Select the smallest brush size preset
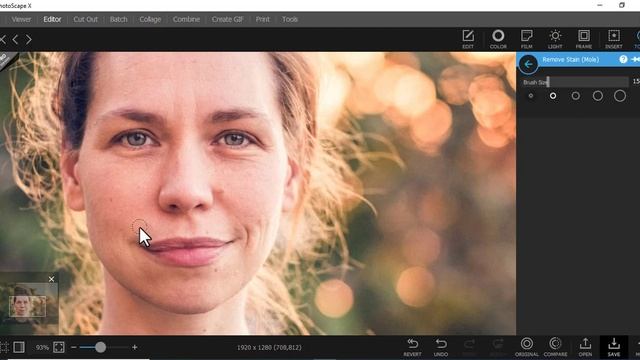 click(x=531, y=96)
